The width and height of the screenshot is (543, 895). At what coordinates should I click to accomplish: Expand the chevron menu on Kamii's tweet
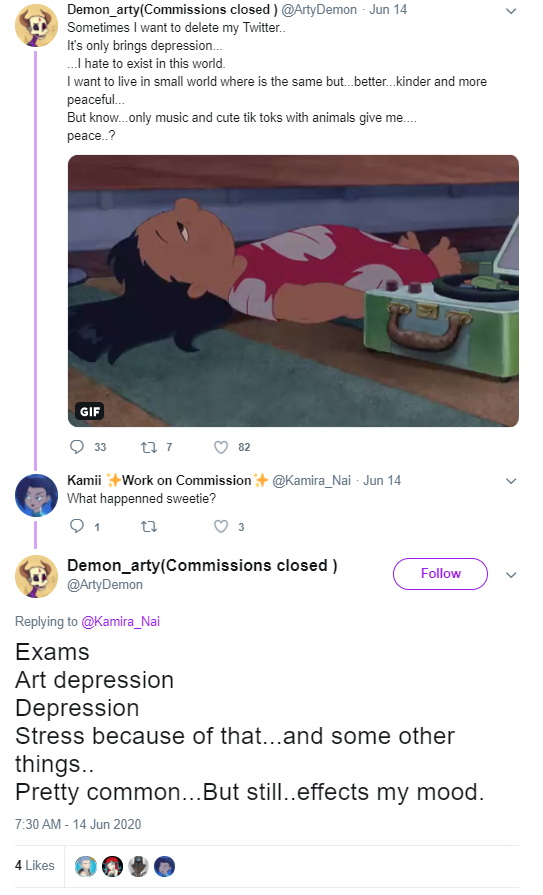(511, 481)
